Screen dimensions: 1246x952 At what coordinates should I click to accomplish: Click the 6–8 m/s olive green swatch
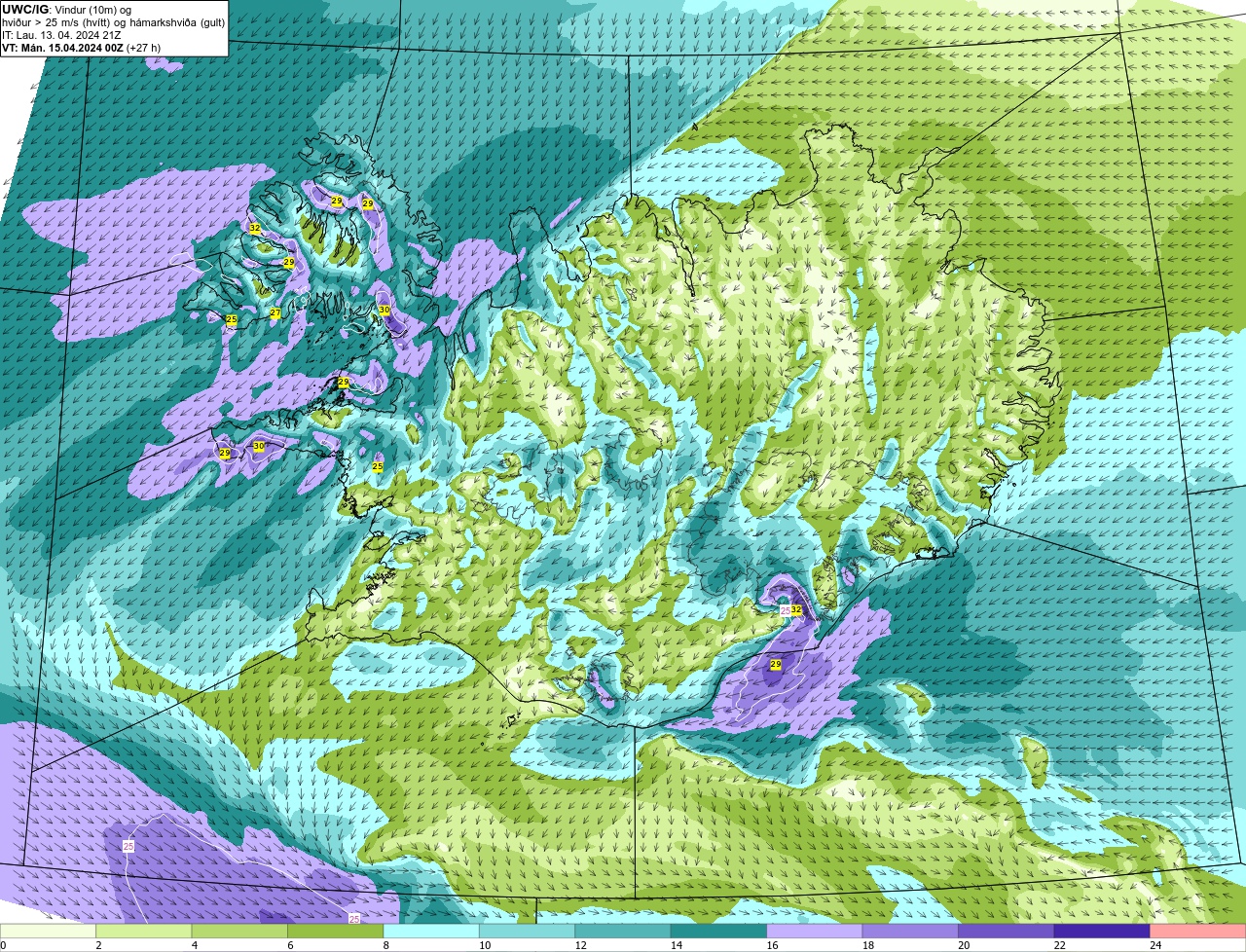click(336, 931)
